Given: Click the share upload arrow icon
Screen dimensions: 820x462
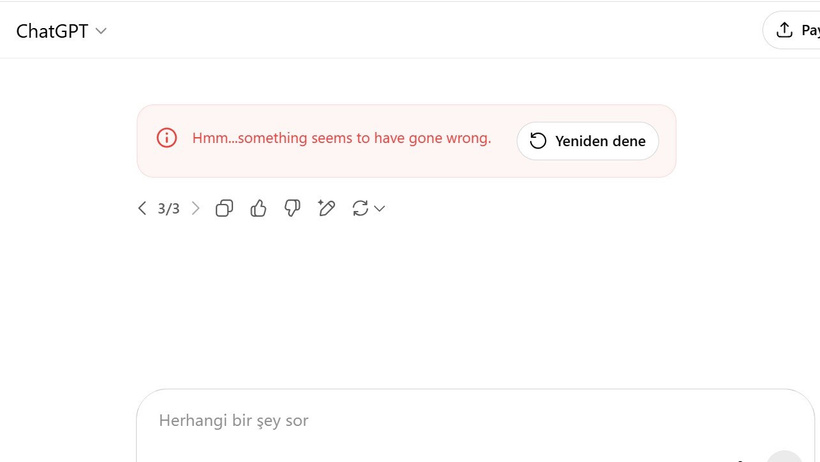Looking at the screenshot, I should (x=784, y=30).
